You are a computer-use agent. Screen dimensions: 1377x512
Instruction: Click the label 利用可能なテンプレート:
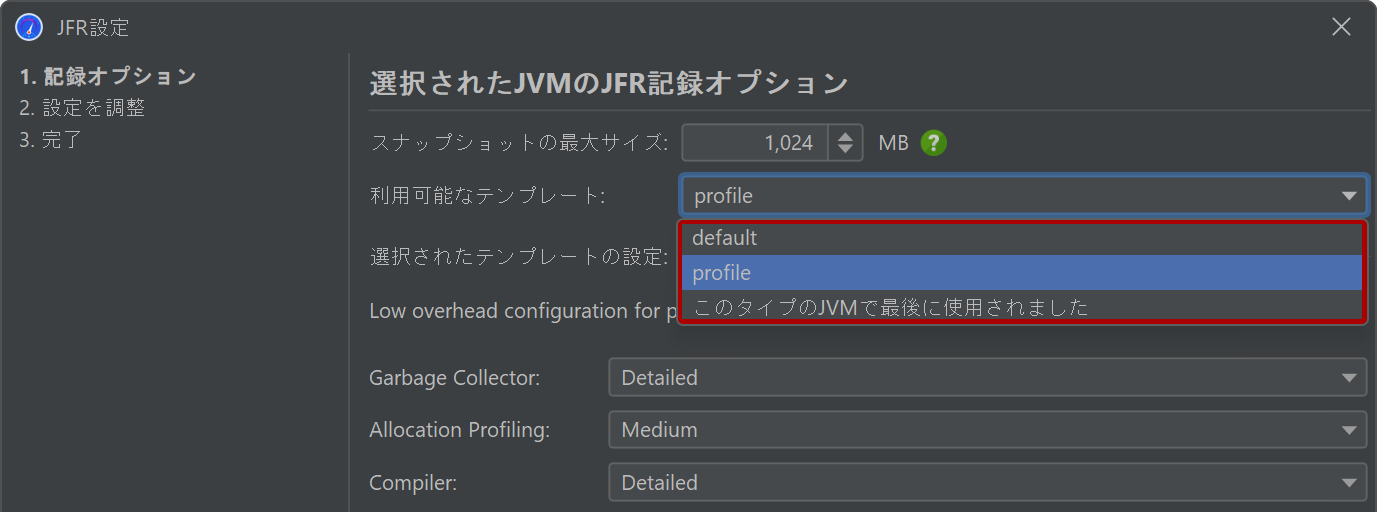point(487,196)
